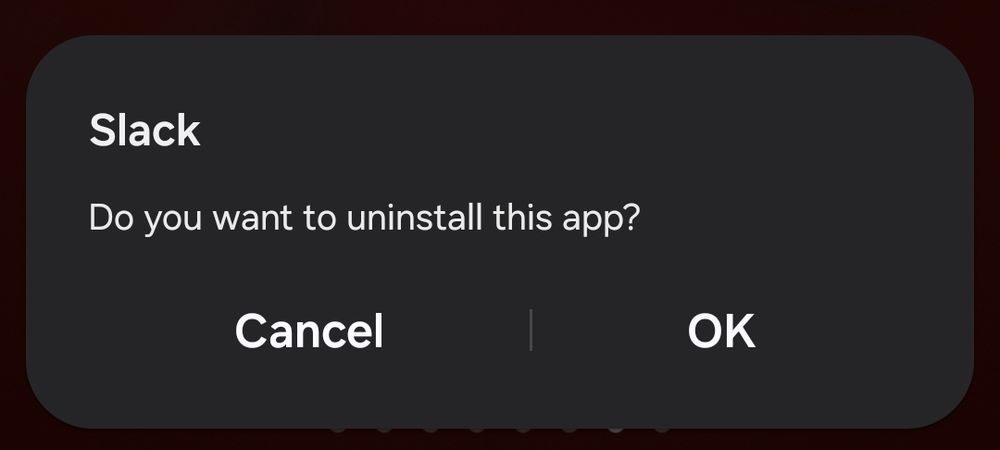
Task: Select OK to remove the app
Action: pos(721,331)
